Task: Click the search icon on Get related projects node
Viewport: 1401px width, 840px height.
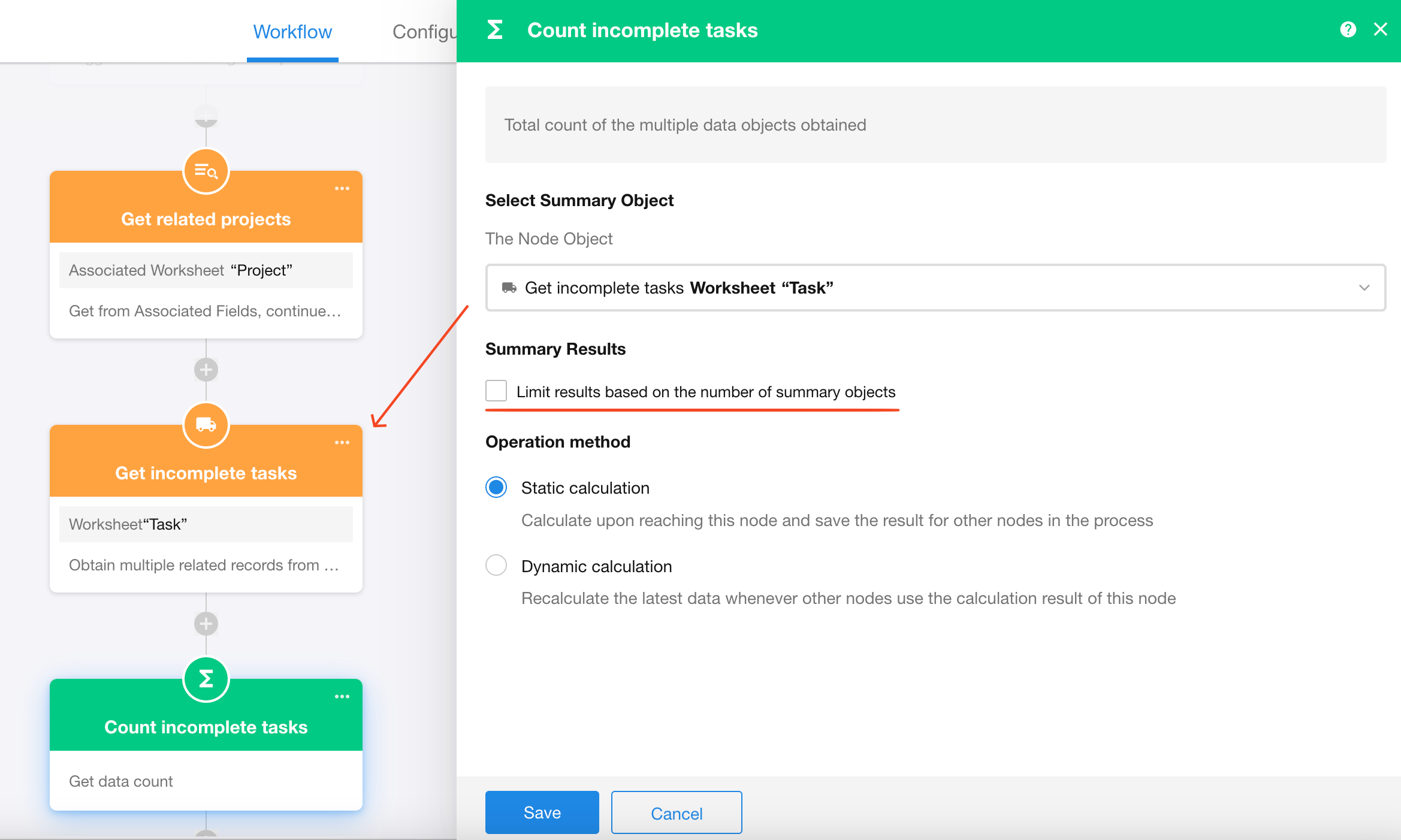Action: (206, 171)
